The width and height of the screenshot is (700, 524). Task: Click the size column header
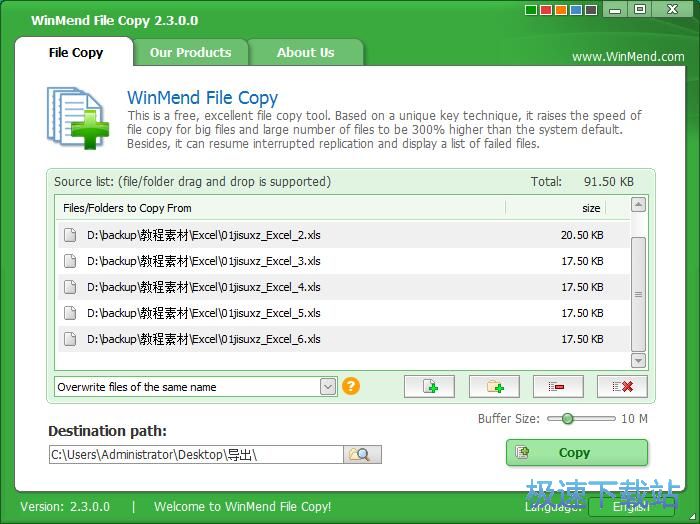click(x=556, y=208)
